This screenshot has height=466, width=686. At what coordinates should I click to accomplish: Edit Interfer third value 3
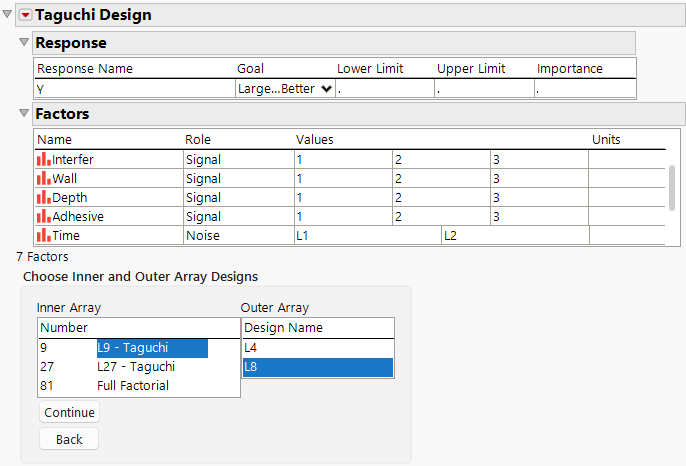coord(539,159)
